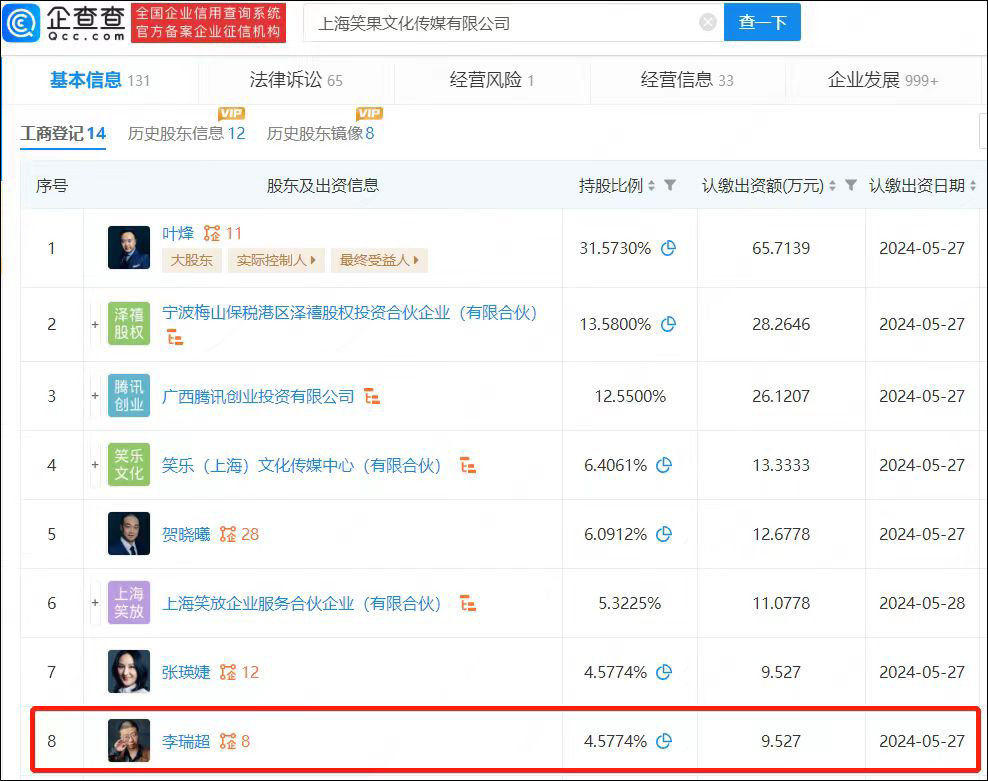This screenshot has height=781, width=988.
Task: Sort by 持股比例 column arrows
Action: [x=652, y=185]
